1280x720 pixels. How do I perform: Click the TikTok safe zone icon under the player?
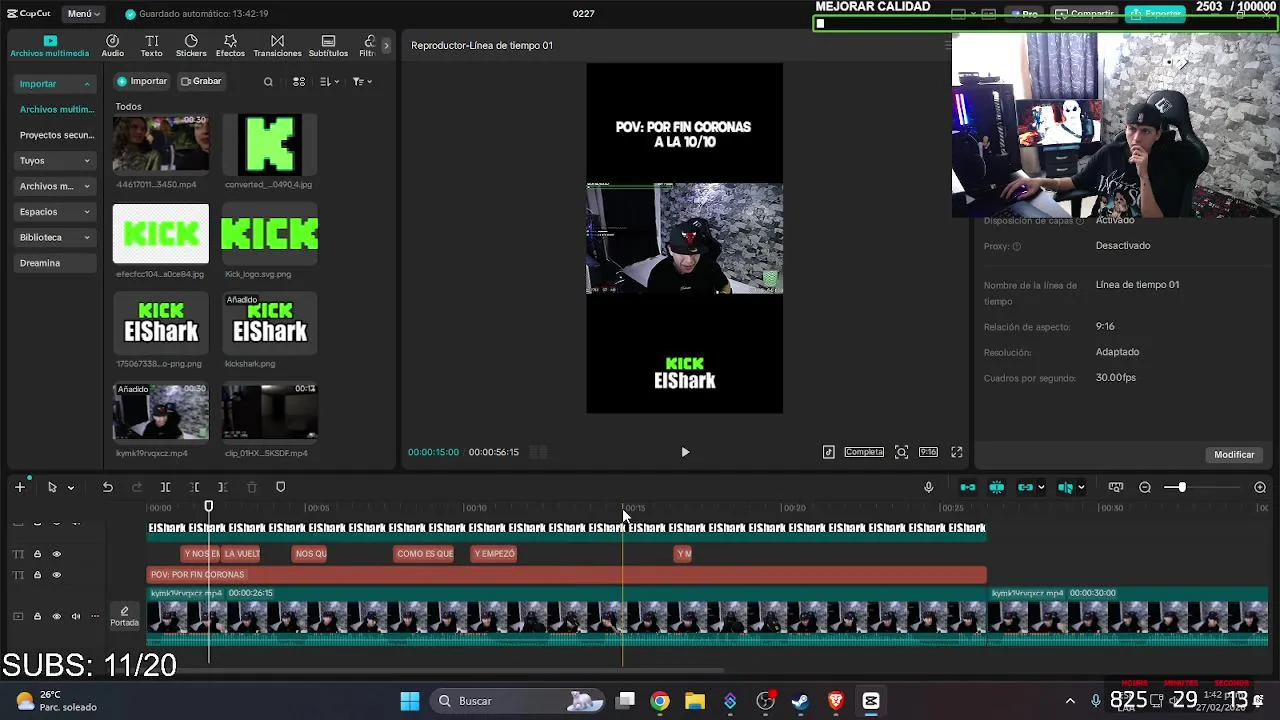coord(828,452)
